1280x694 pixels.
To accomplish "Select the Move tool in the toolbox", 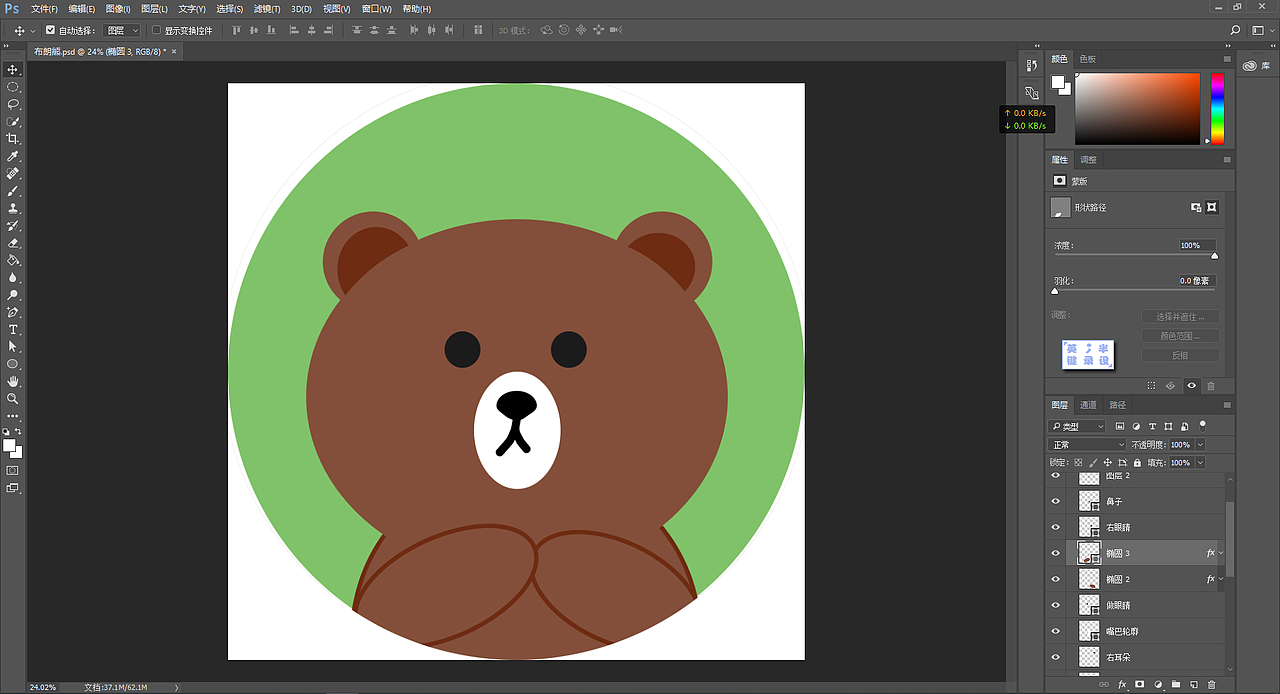I will 13,69.
